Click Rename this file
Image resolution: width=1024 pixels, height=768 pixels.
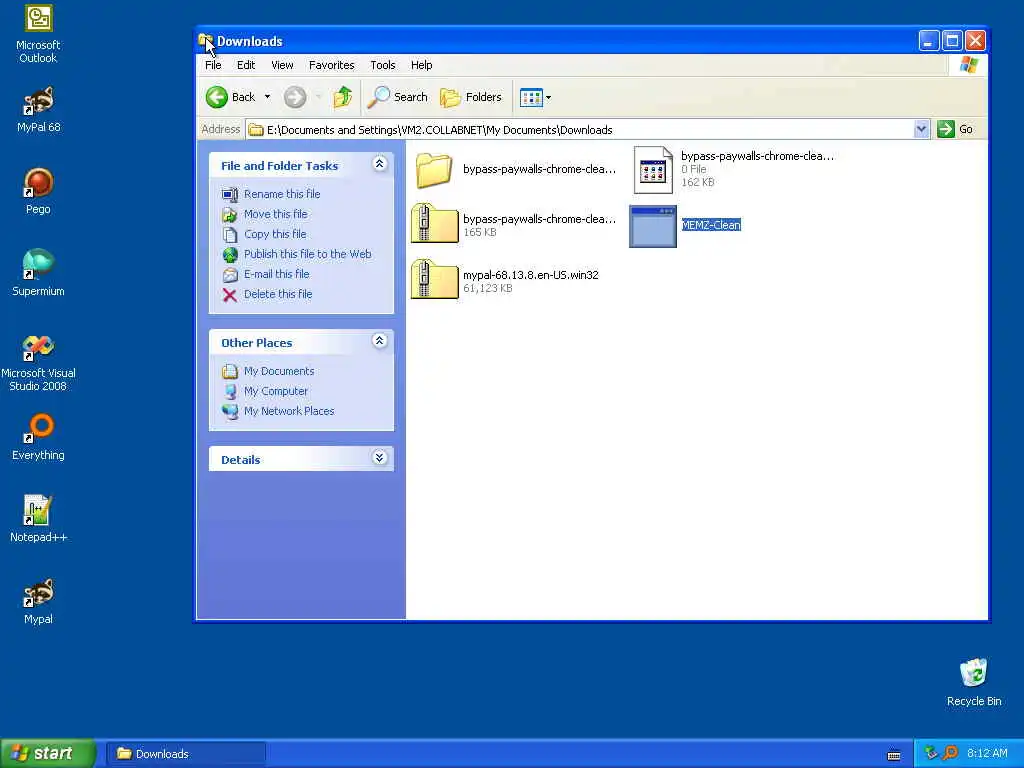pos(281,194)
